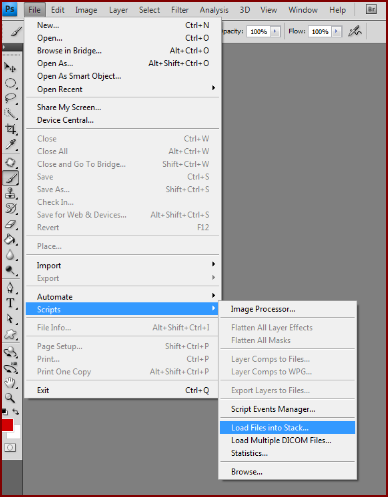
Task: Choose Share My Screen...
Action: click(123, 107)
